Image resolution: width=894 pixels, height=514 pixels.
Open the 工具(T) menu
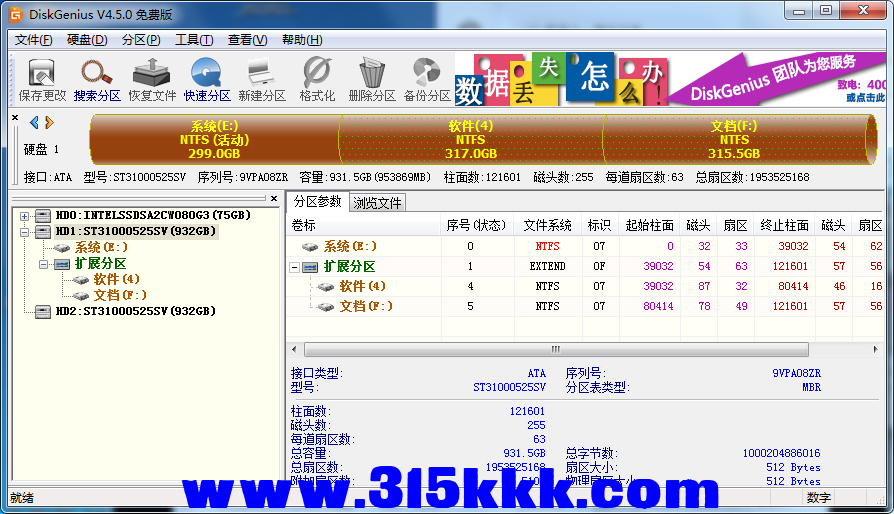tap(194, 40)
